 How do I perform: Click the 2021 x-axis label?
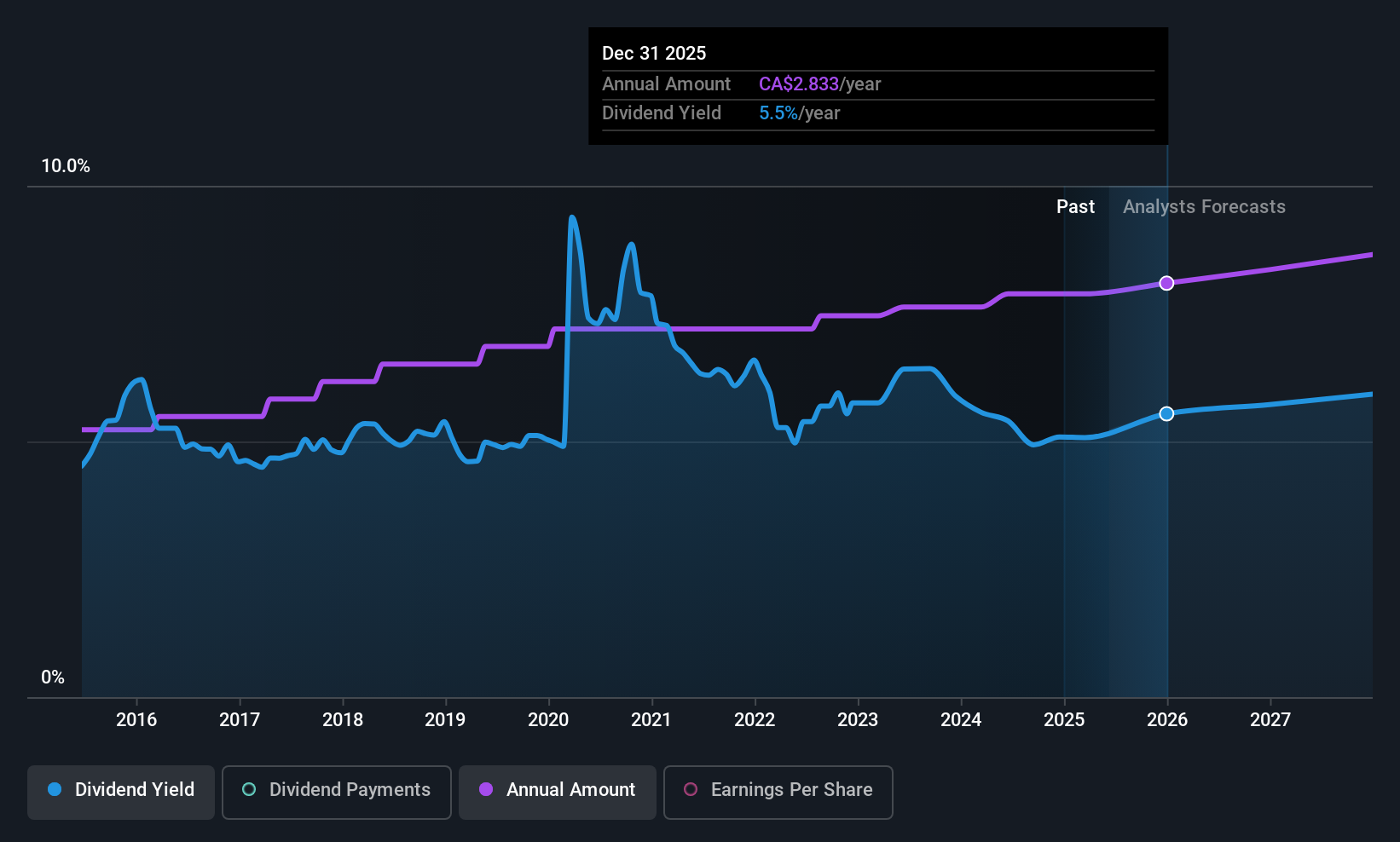(x=651, y=720)
